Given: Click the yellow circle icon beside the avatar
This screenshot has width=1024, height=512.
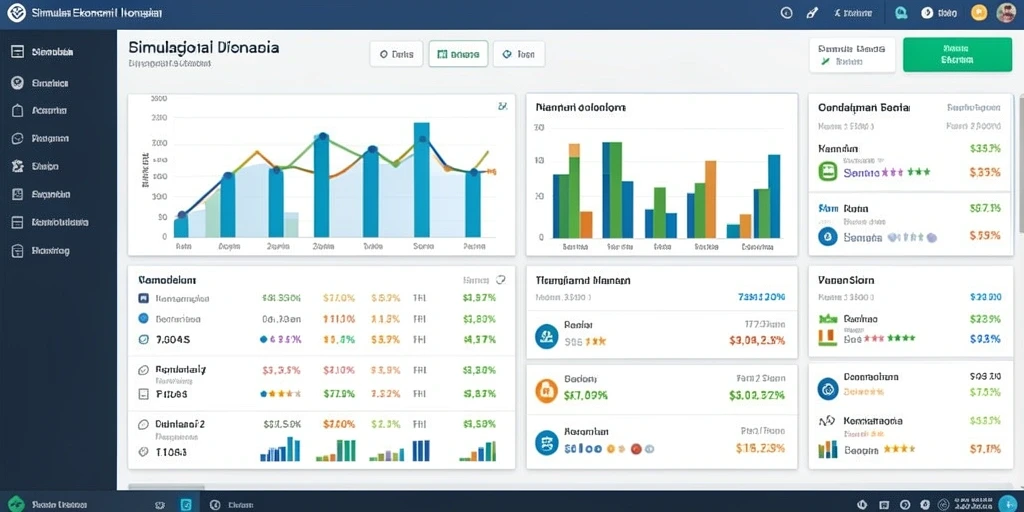Looking at the screenshot, I should pyautogui.click(x=979, y=12).
